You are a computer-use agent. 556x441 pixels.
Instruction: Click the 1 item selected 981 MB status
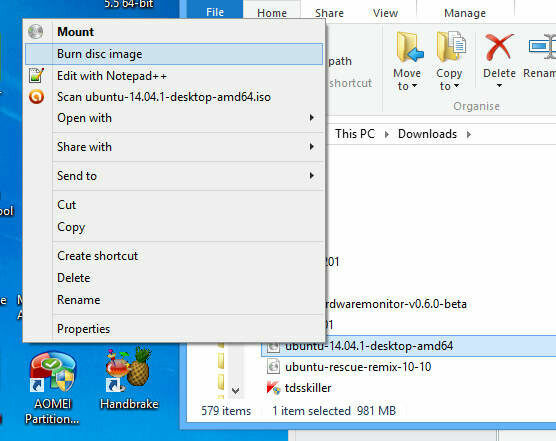pos(334,411)
